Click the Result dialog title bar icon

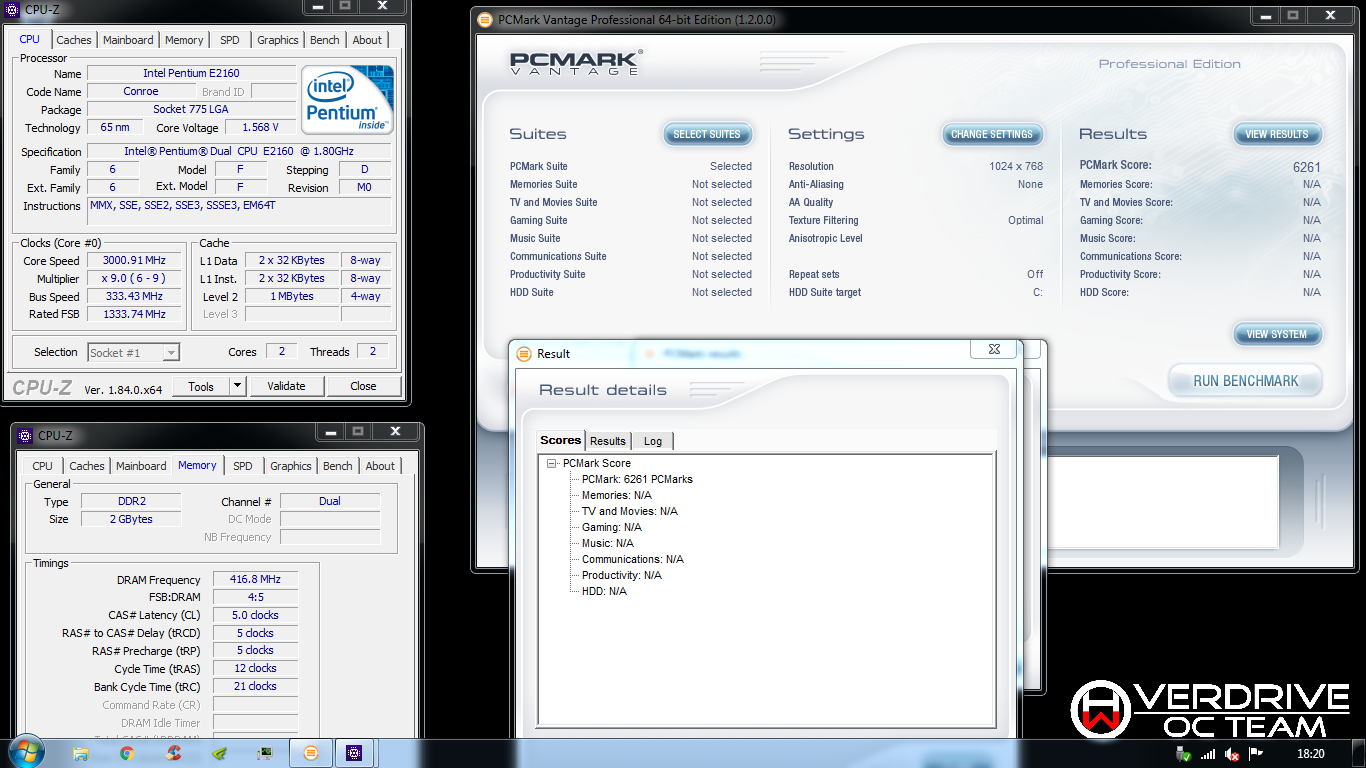[x=524, y=353]
